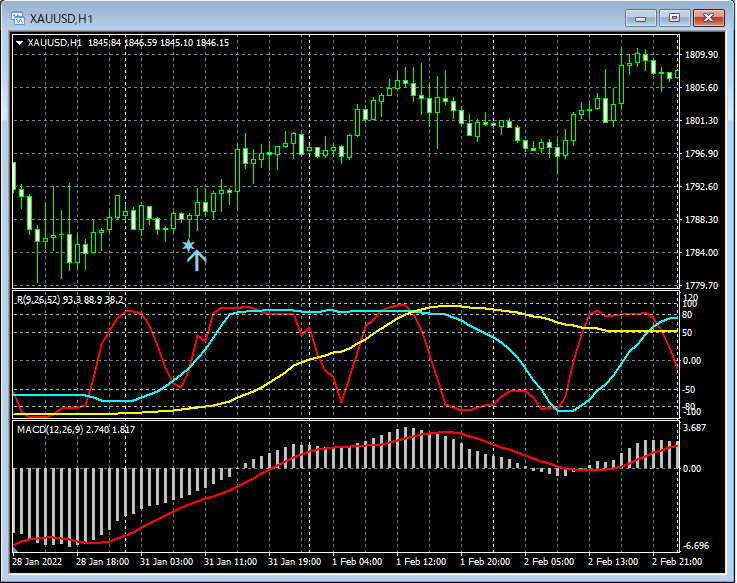Click the XAUUSD,H1 chart window icon
This screenshot has width=737, height=583.
tap(18, 18)
